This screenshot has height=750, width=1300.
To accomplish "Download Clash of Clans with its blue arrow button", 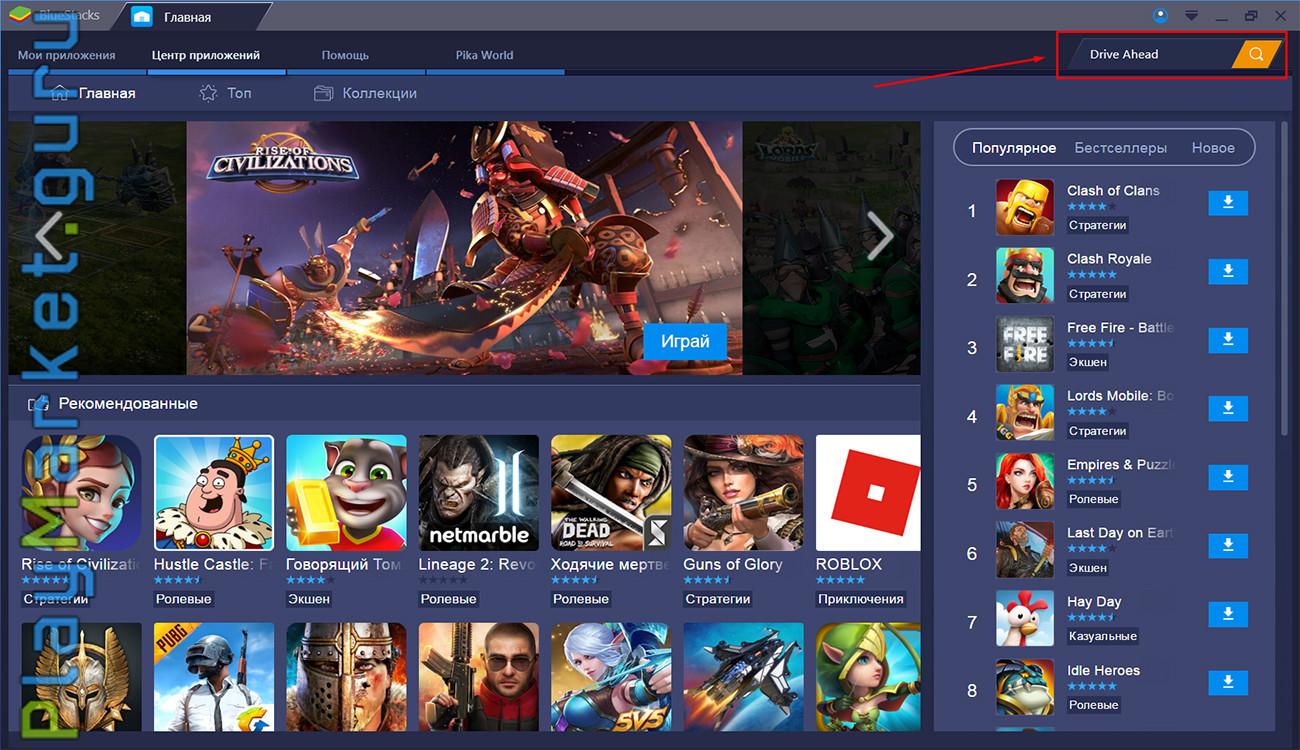I will [x=1228, y=203].
